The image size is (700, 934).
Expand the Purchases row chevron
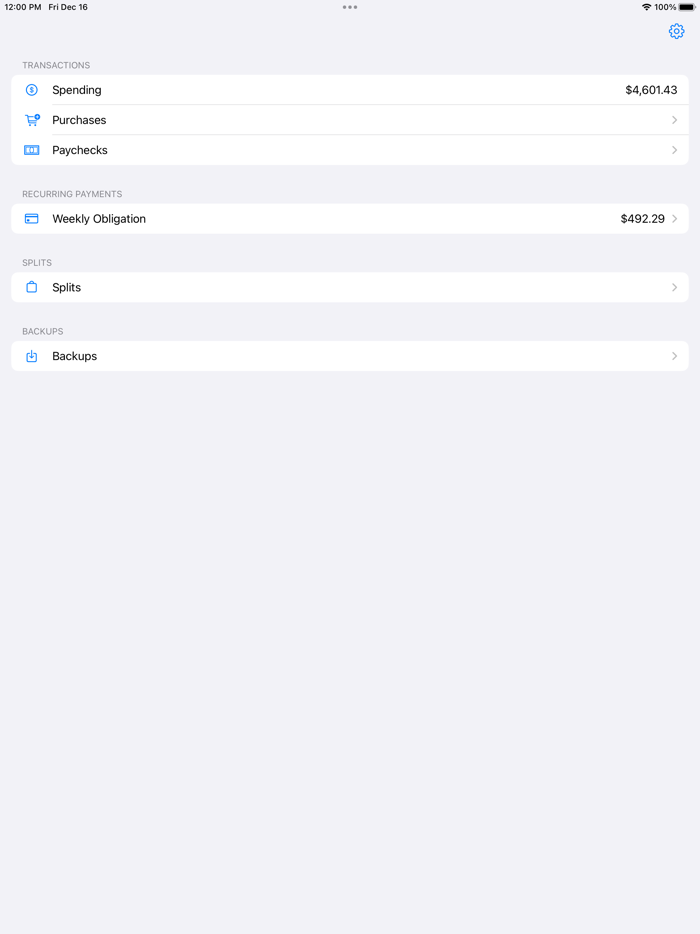point(676,120)
